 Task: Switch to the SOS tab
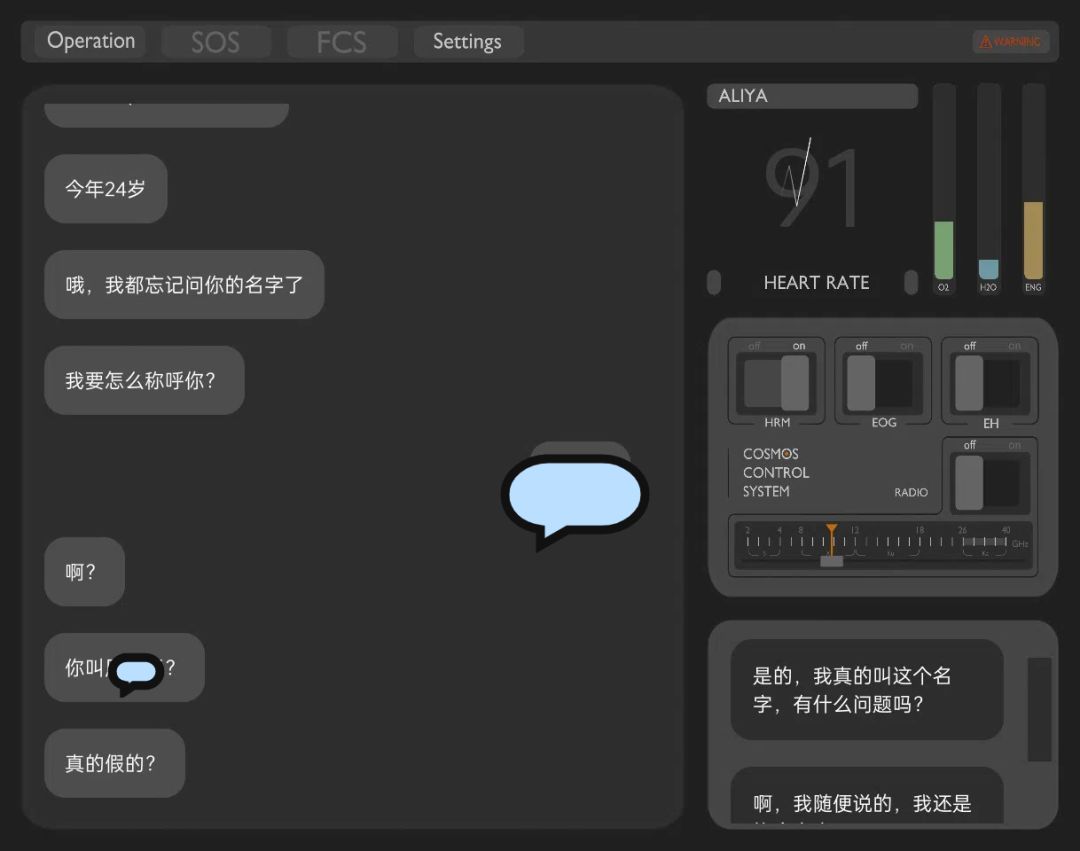216,42
